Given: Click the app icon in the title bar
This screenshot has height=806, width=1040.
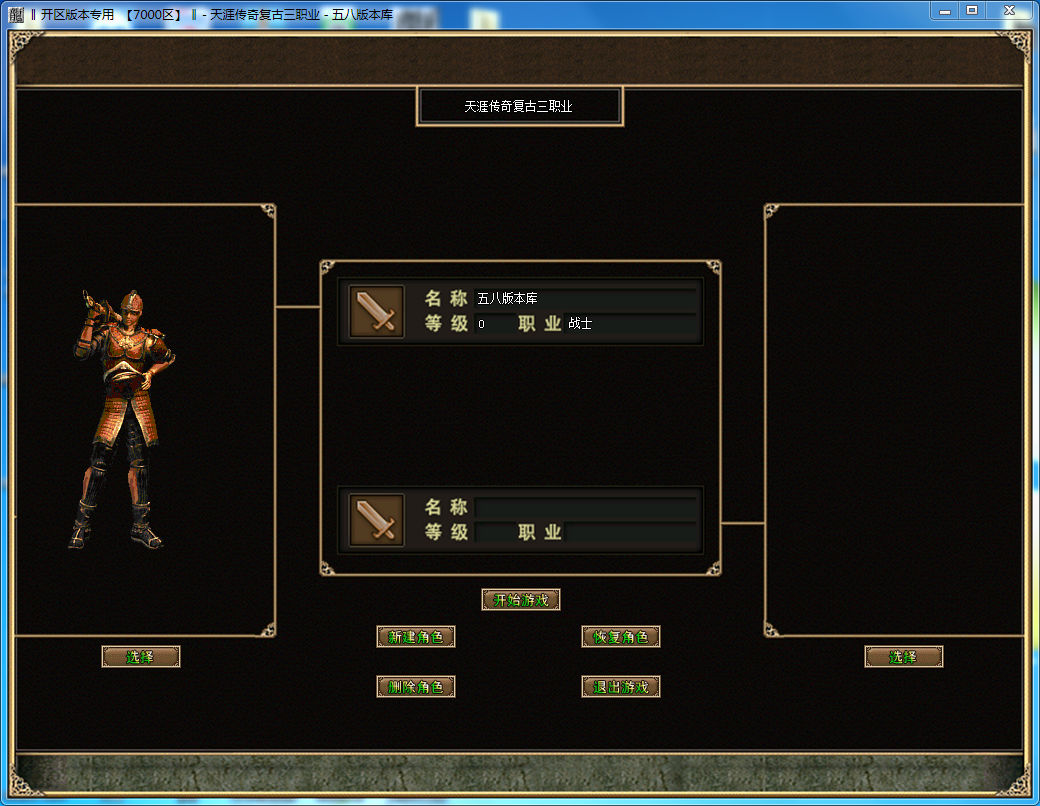Looking at the screenshot, I should 17,15.
